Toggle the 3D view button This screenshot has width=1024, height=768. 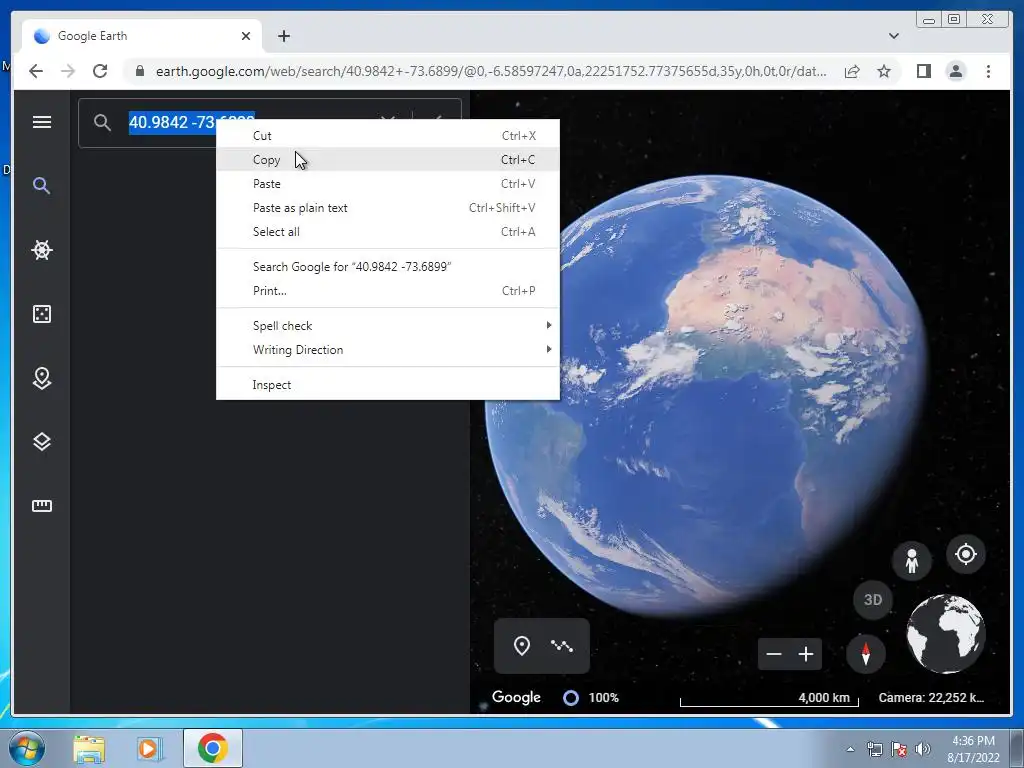[x=873, y=600]
